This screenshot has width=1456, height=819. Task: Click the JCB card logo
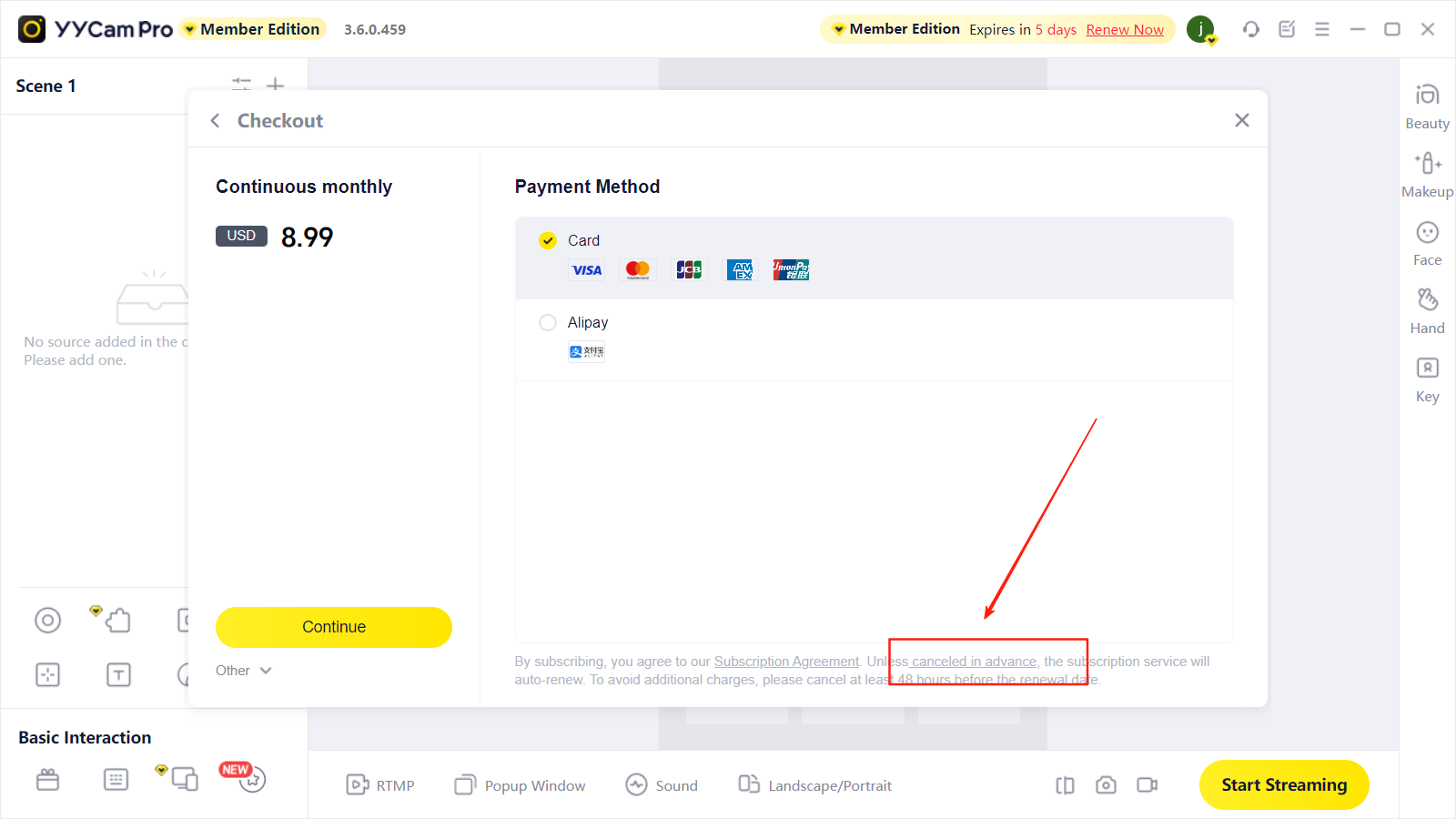pos(689,270)
